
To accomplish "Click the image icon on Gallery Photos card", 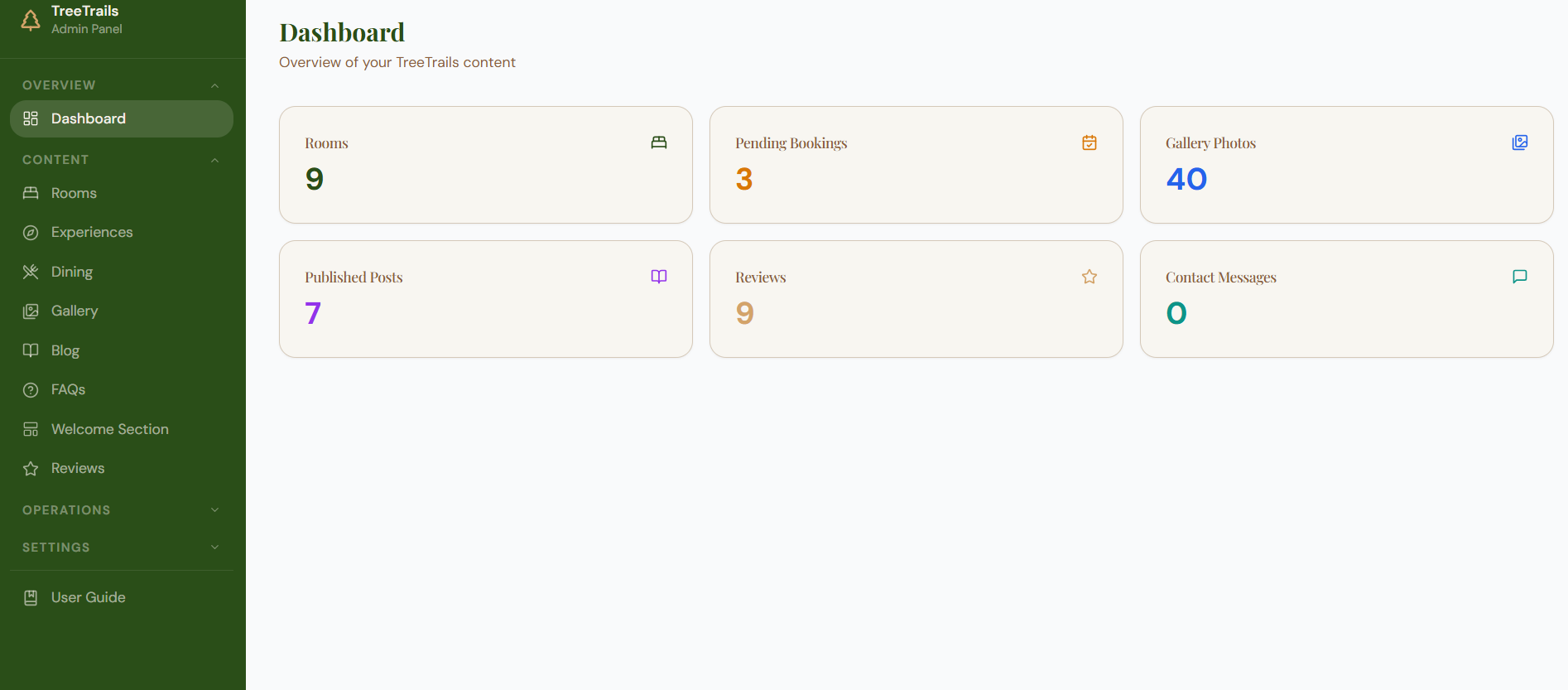I will click(x=1520, y=142).
